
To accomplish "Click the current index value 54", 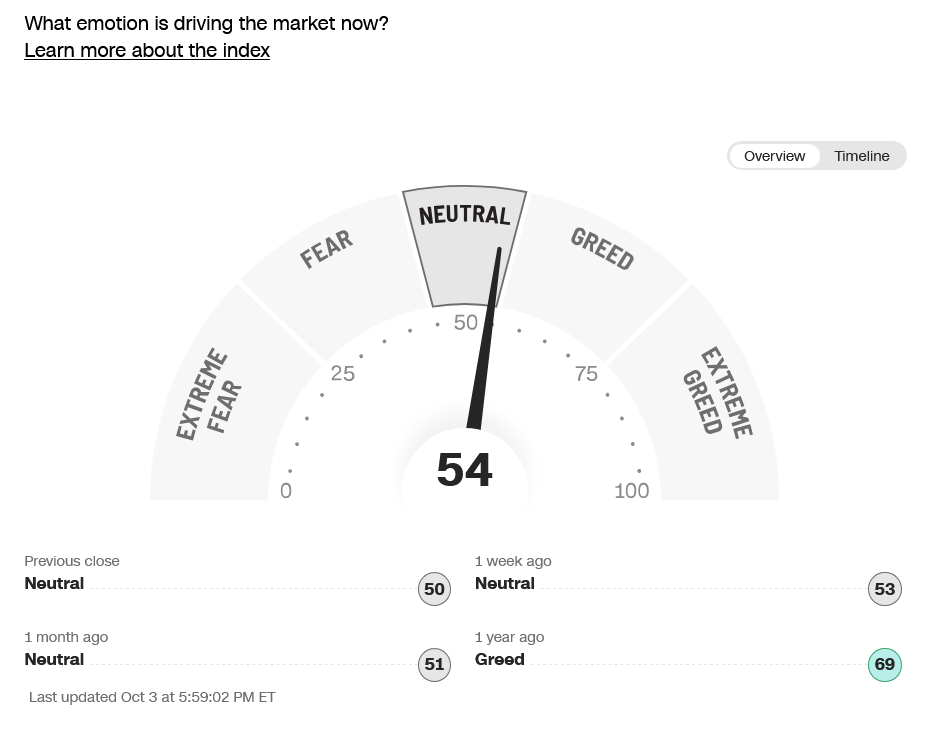I will click(x=465, y=470).
